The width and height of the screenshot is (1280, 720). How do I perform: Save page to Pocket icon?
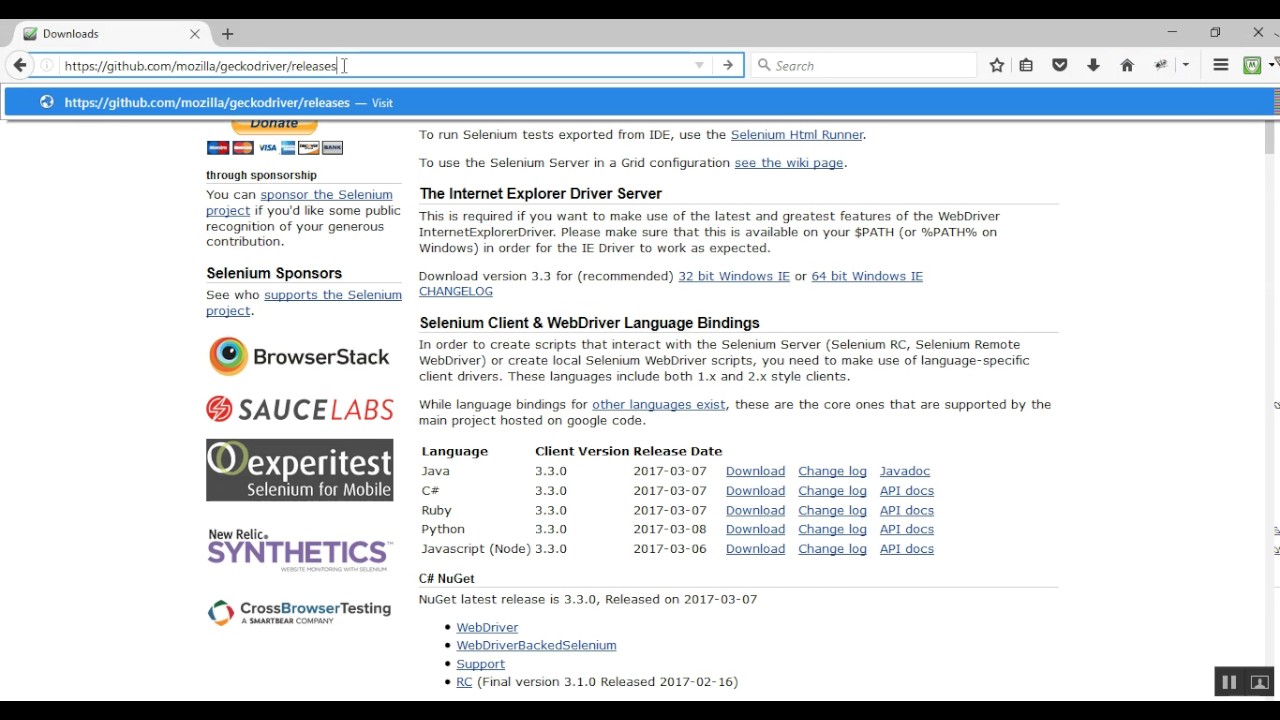click(1060, 65)
